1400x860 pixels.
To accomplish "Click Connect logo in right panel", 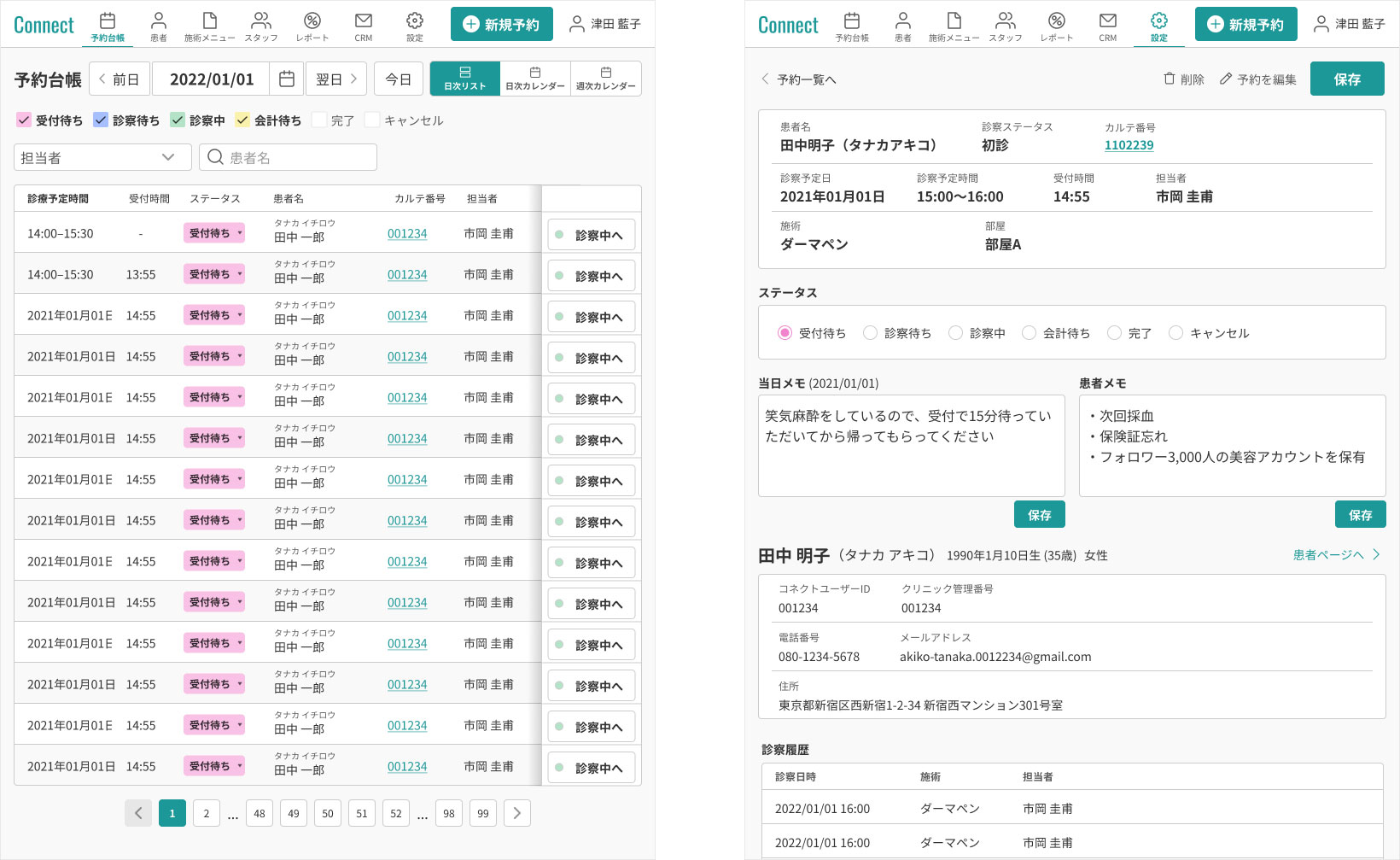I will pos(788,25).
